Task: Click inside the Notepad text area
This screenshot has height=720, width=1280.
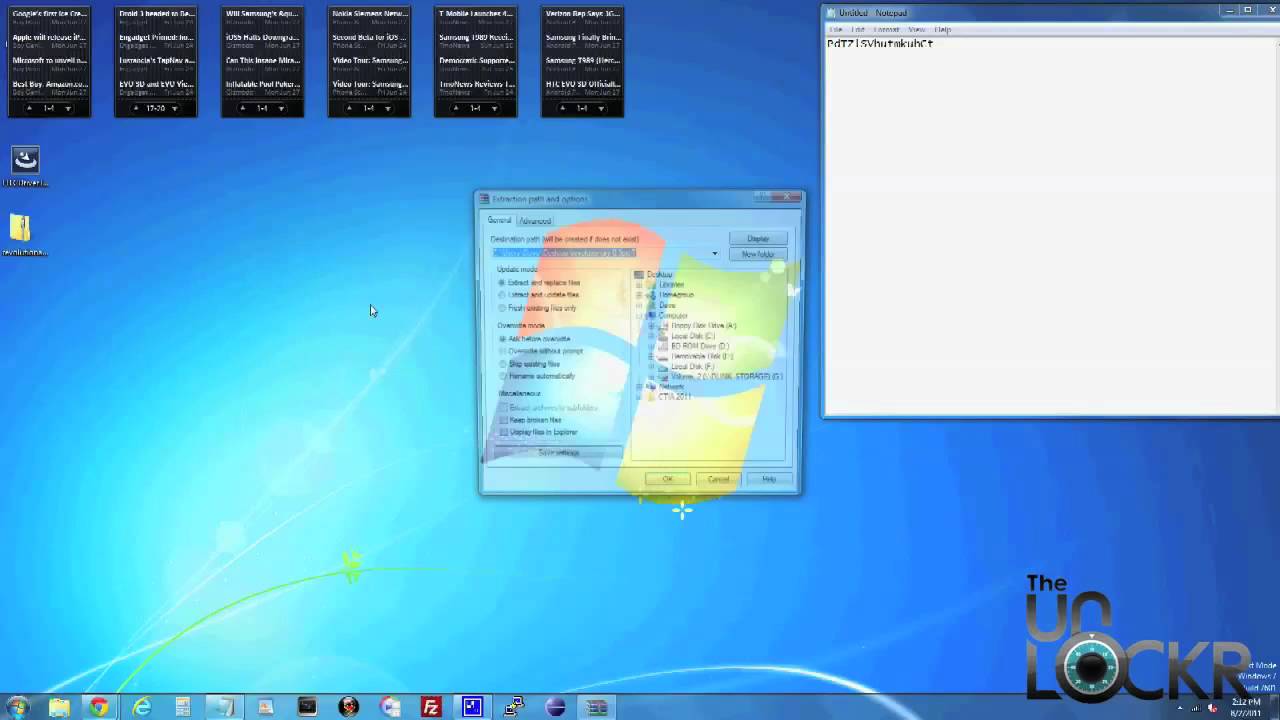Action: [1050, 225]
